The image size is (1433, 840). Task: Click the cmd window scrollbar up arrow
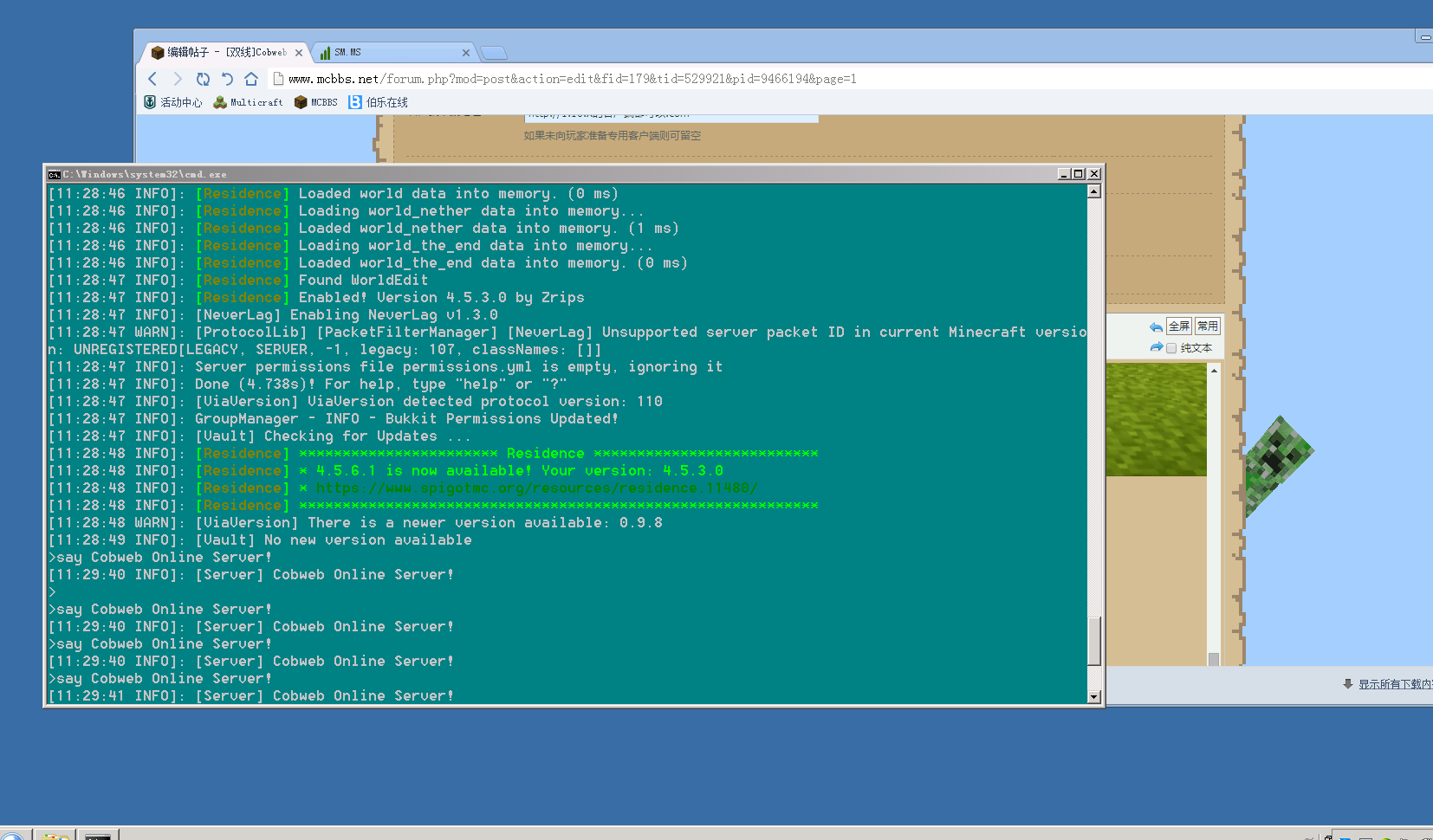pyautogui.click(x=1094, y=192)
